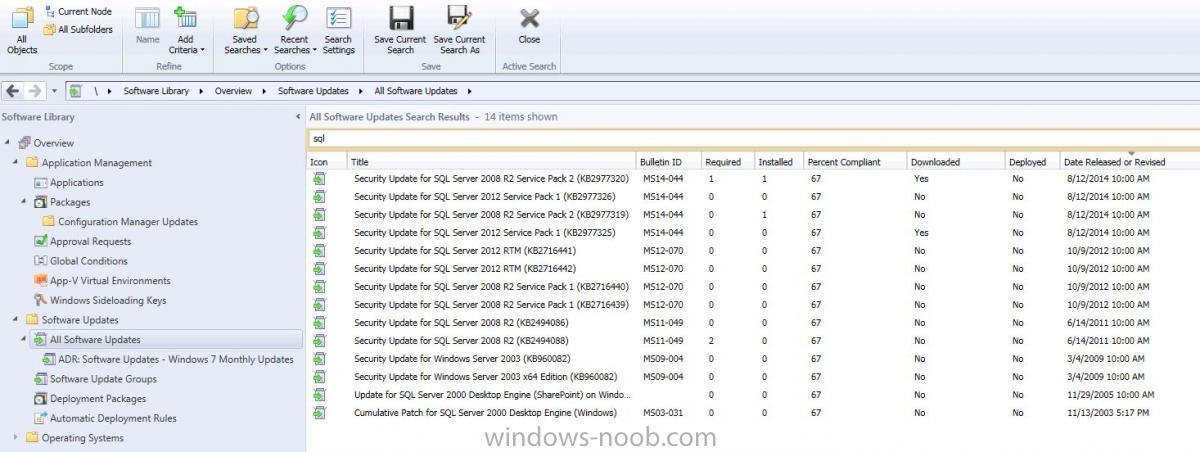This screenshot has height=452, width=1200.
Task: Click the search box containing sql
Action: 752,139
